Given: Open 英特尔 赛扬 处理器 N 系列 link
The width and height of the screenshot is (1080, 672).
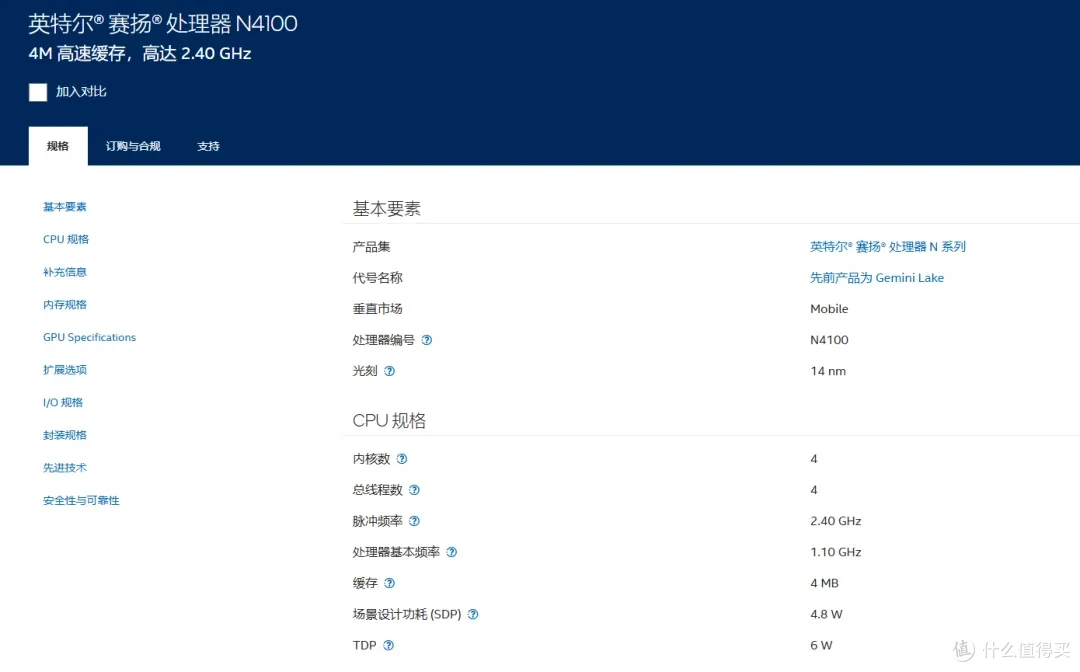Looking at the screenshot, I should tap(888, 246).
